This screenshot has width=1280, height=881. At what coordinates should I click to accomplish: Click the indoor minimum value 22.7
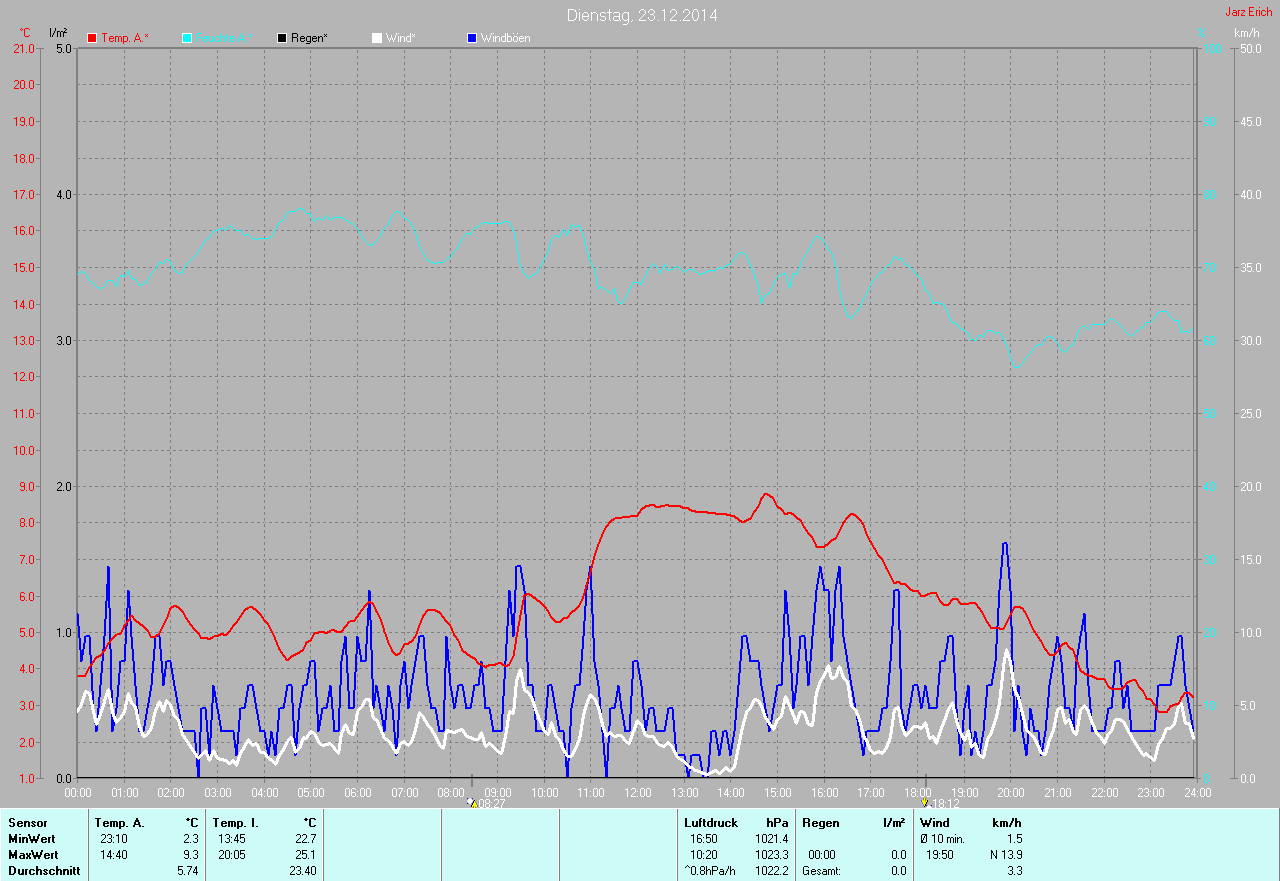coord(306,838)
